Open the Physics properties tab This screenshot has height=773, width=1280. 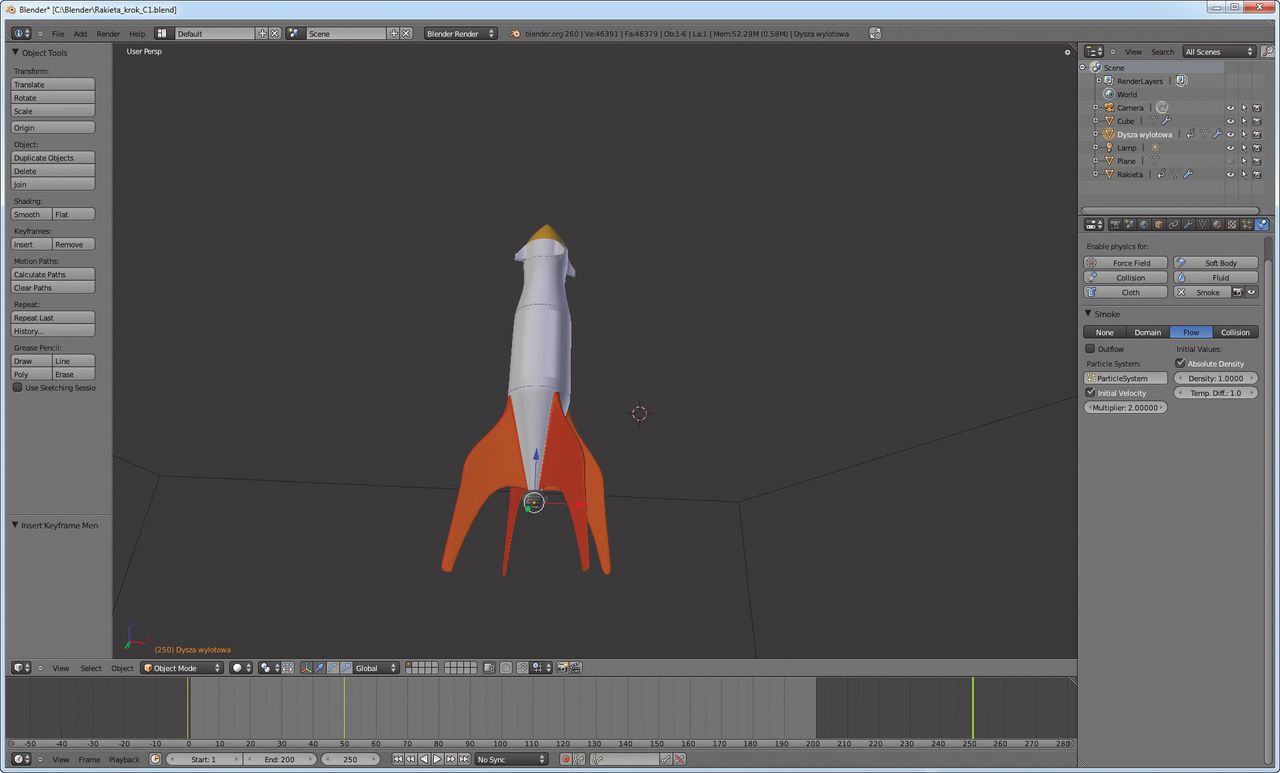[1262, 224]
